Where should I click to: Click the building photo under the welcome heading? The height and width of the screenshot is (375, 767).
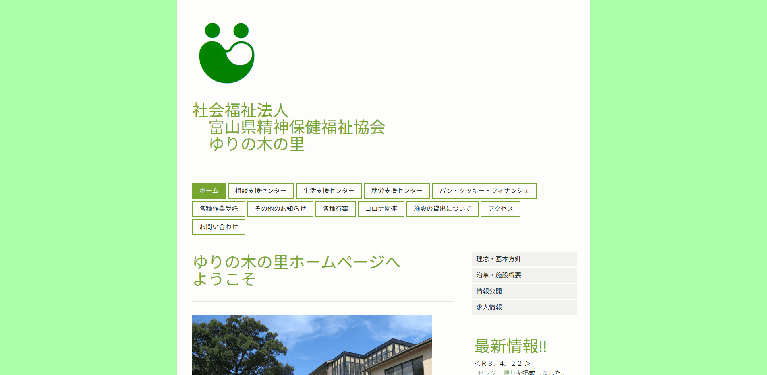[x=312, y=345]
